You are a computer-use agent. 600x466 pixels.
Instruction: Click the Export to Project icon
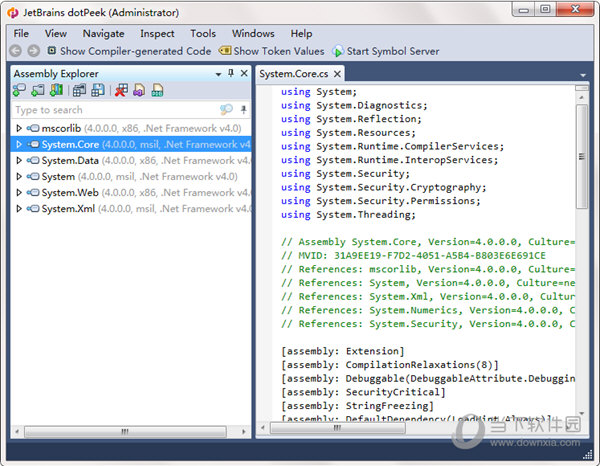pyautogui.click(x=139, y=90)
